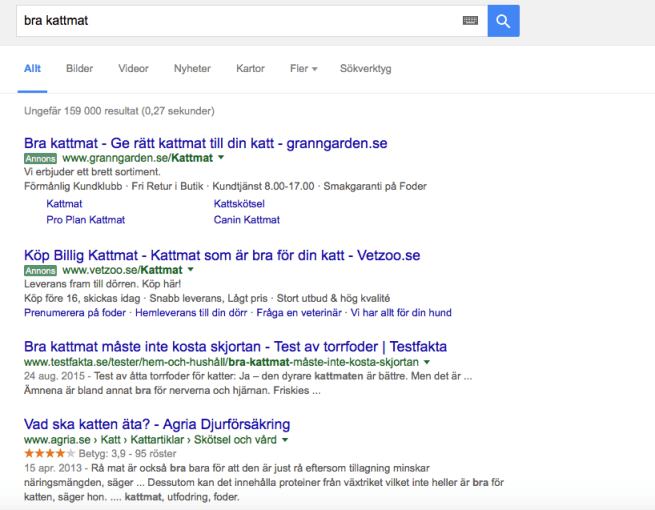Switch to the Videor tab
Image resolution: width=655 pixels, height=510 pixels.
[x=133, y=69]
